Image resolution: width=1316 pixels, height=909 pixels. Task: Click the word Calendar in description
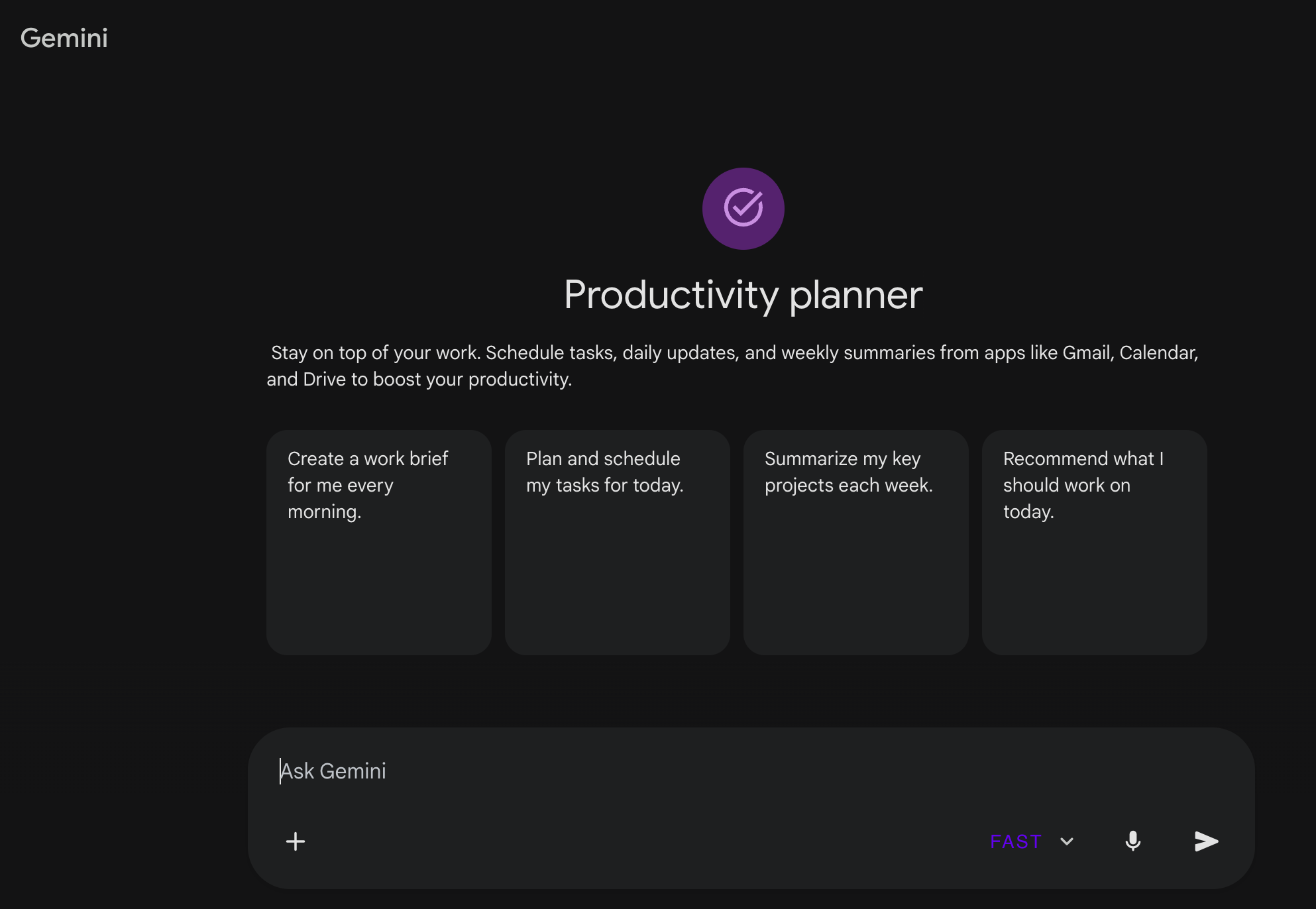coord(1157,353)
